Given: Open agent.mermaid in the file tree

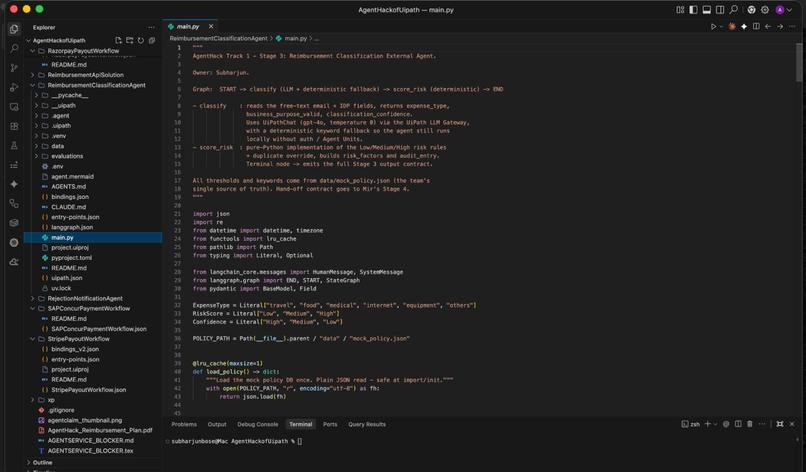Looking at the screenshot, I should (x=72, y=176).
